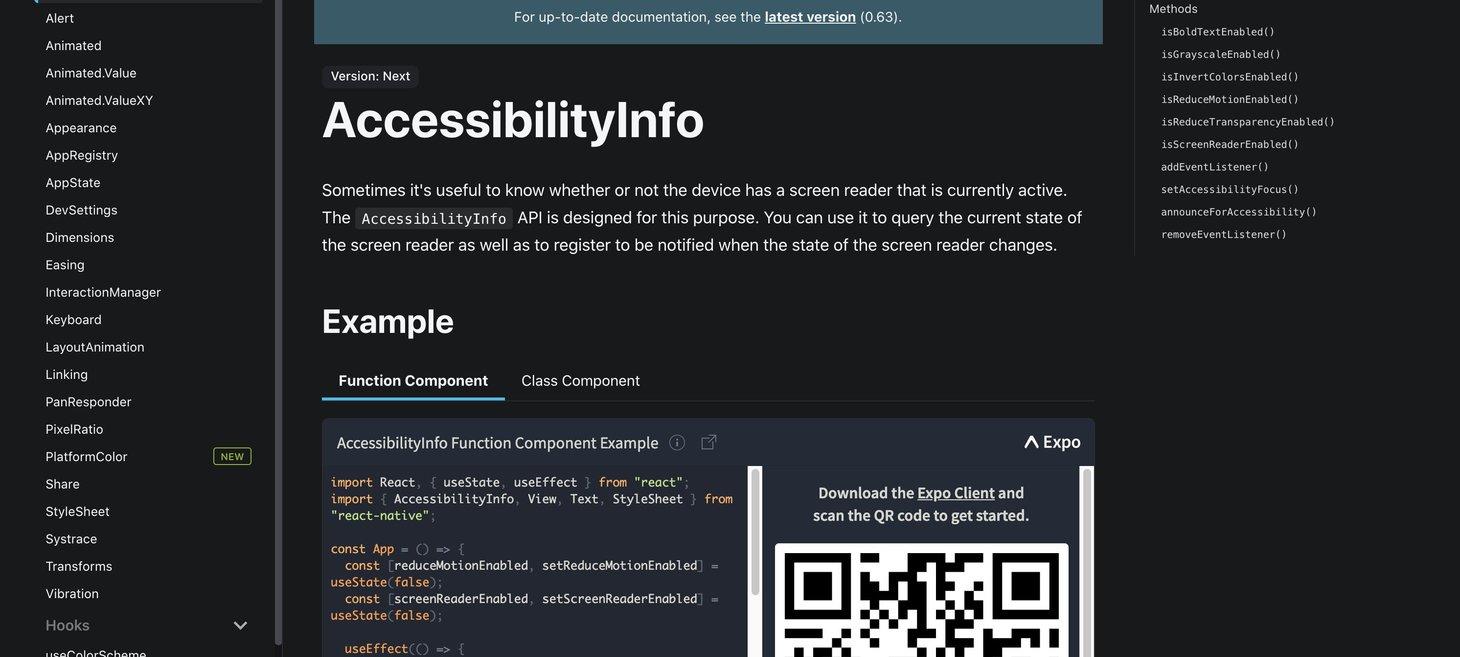
Task: Open PlatformColor sidebar entry
Action: [x=86, y=457]
